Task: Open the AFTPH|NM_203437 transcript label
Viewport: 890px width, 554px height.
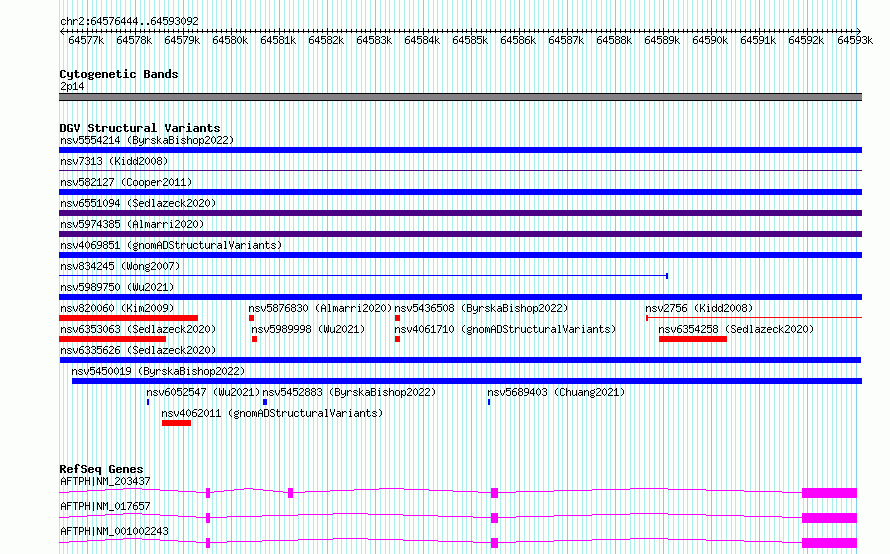Action: point(105,481)
